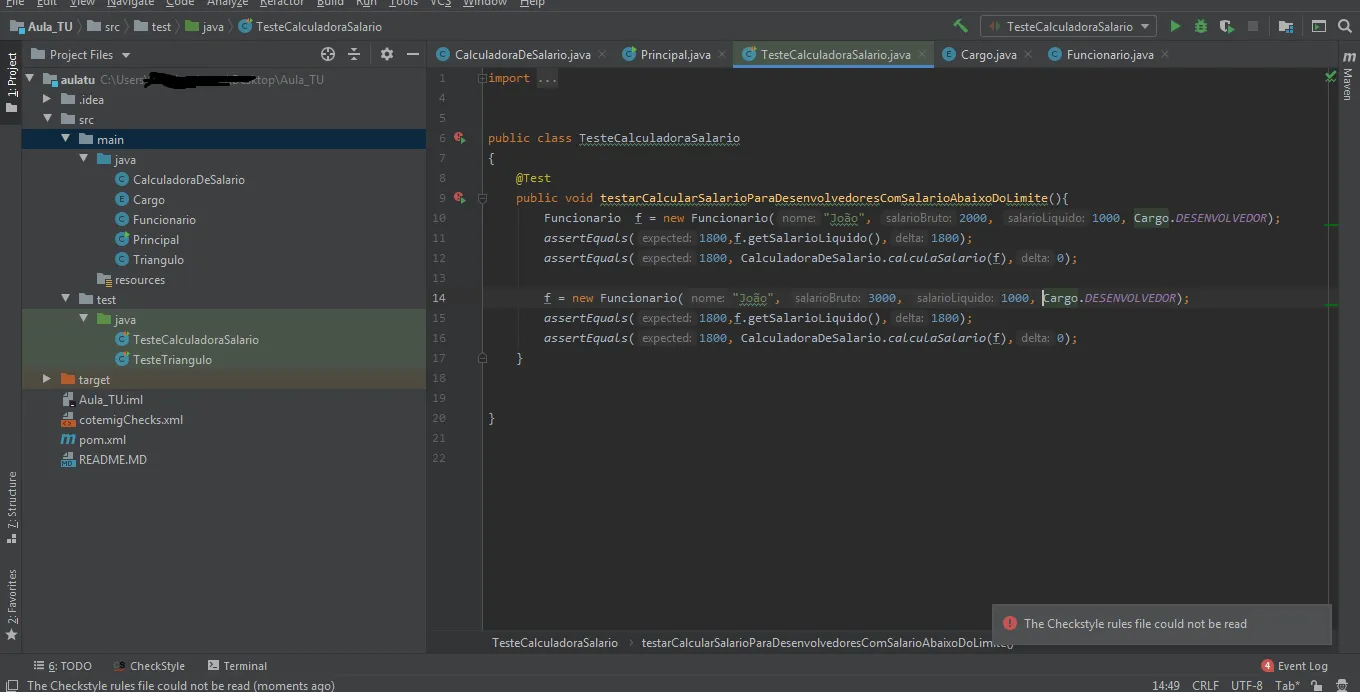Switch to the Principal.java tab
This screenshot has height=692, width=1360.
(x=675, y=54)
